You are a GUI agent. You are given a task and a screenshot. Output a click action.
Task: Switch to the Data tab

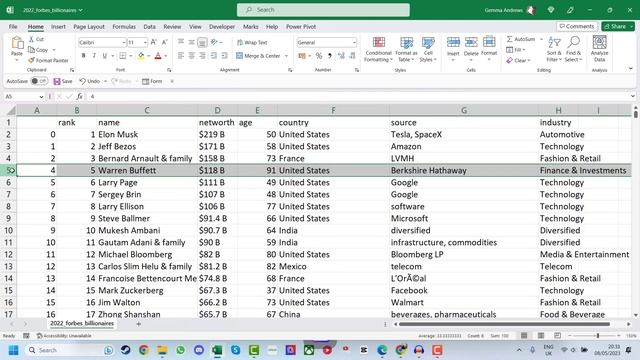[x=149, y=27]
